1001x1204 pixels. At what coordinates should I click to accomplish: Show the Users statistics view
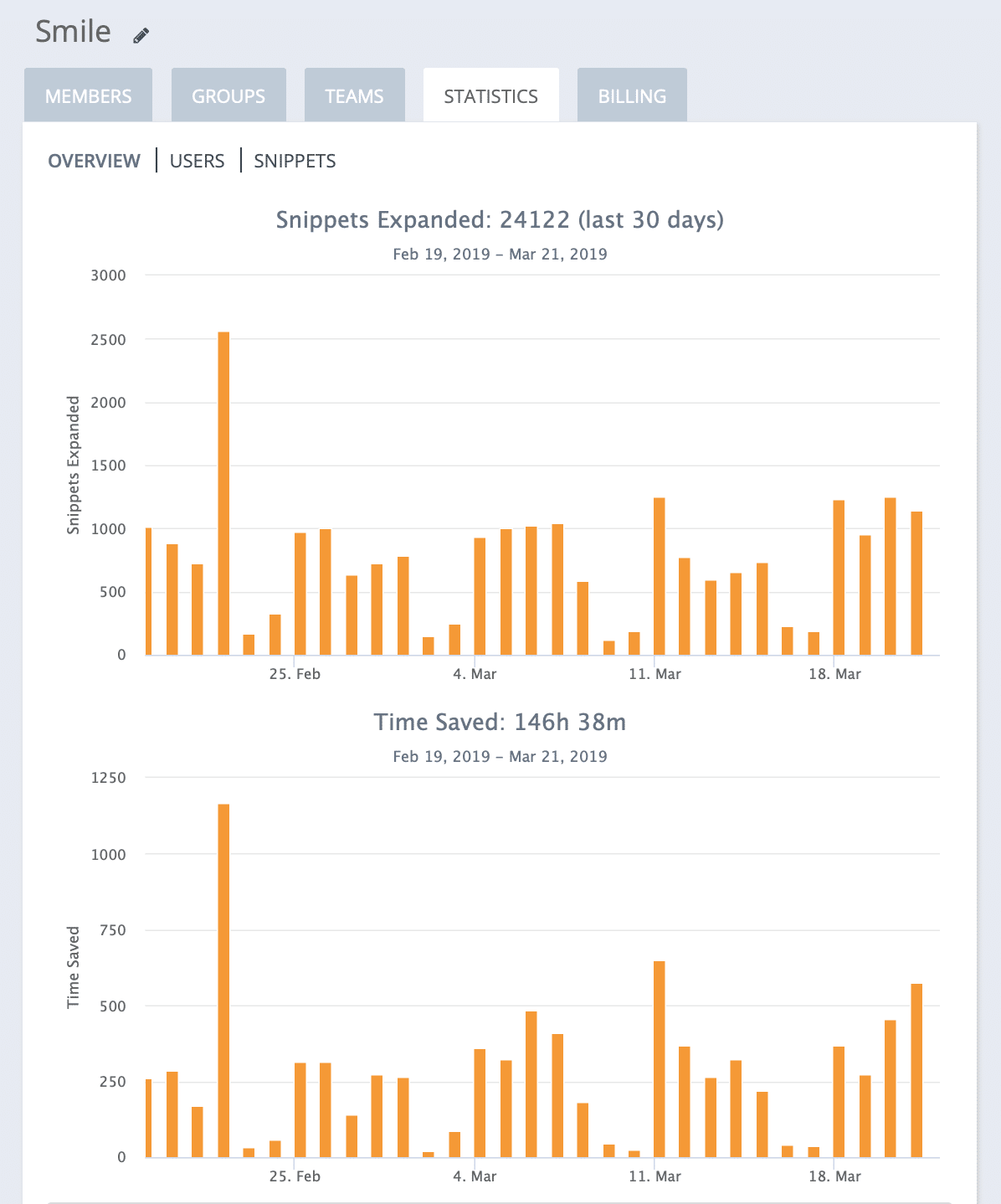pos(198,161)
